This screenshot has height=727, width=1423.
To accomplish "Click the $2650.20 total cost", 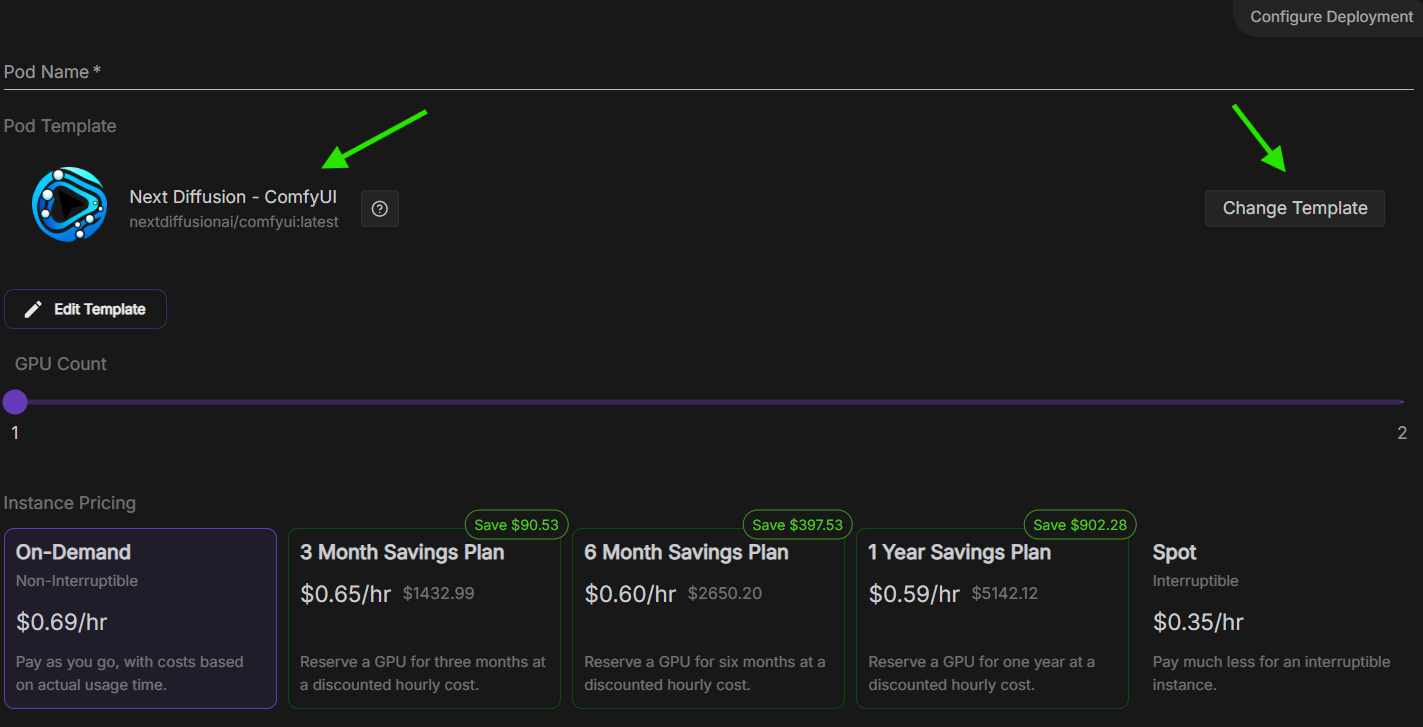I will click(x=725, y=594).
